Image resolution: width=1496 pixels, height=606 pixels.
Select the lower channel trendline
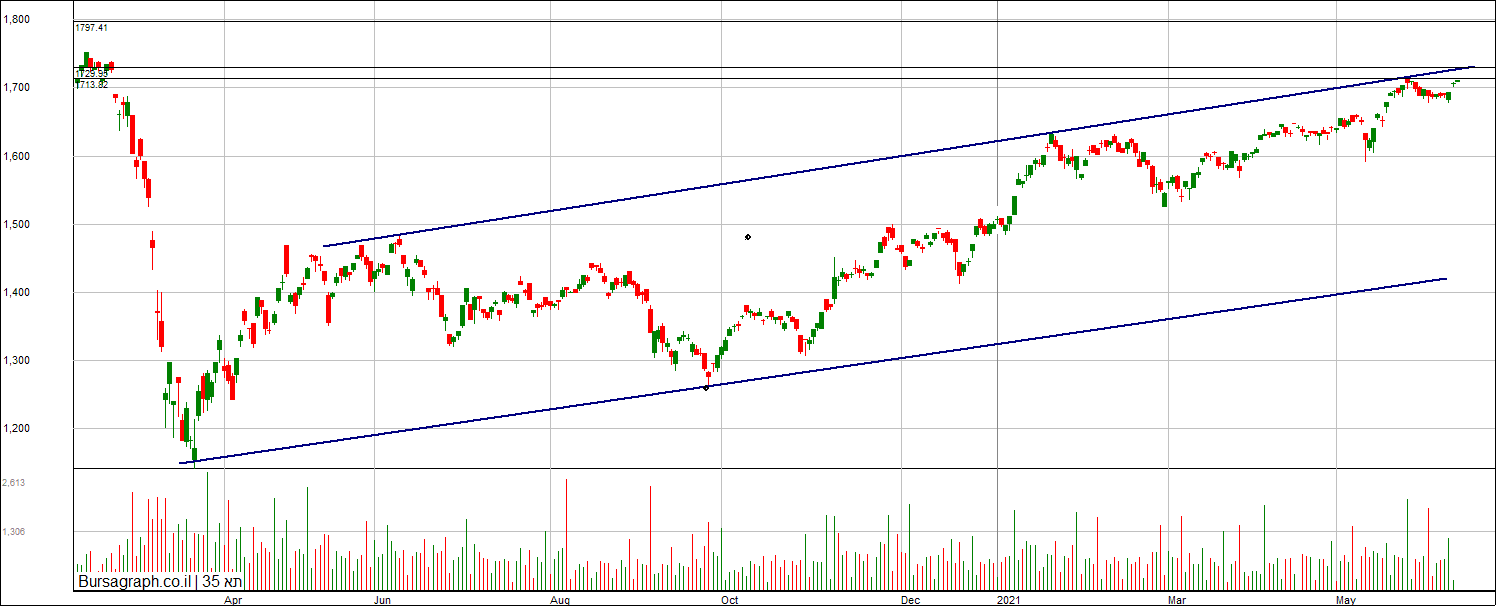813,371
